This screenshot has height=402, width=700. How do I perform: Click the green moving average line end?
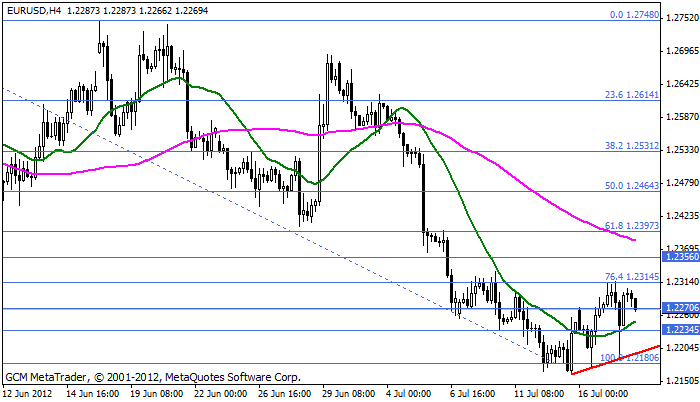[x=633, y=322]
